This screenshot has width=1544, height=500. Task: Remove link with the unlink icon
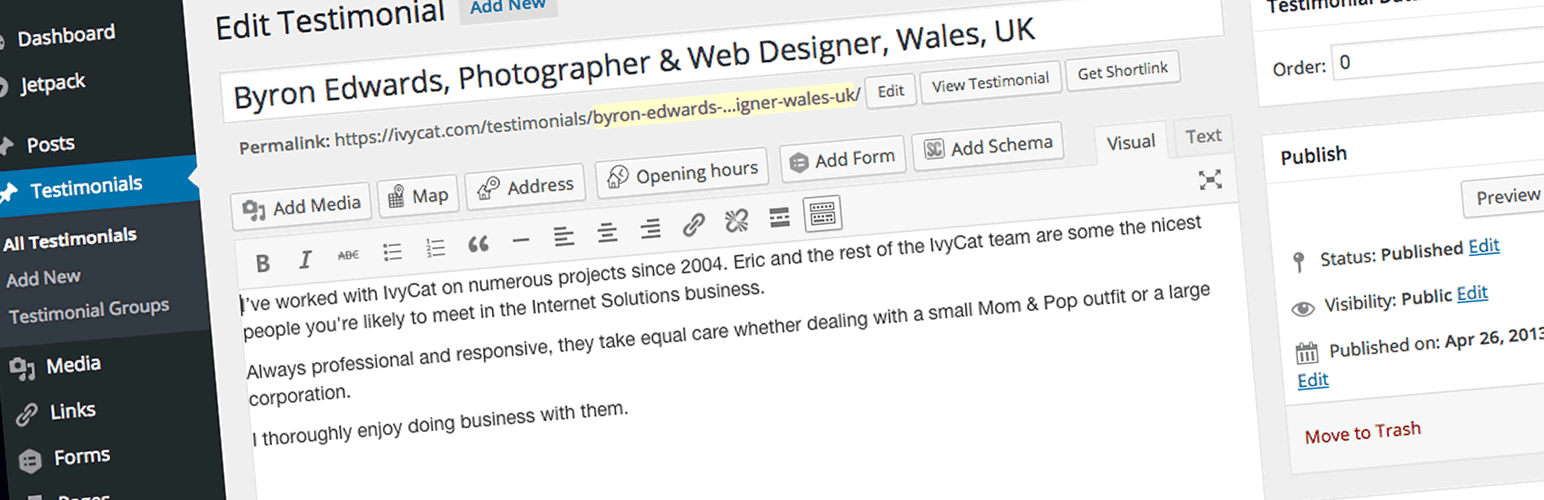click(737, 221)
